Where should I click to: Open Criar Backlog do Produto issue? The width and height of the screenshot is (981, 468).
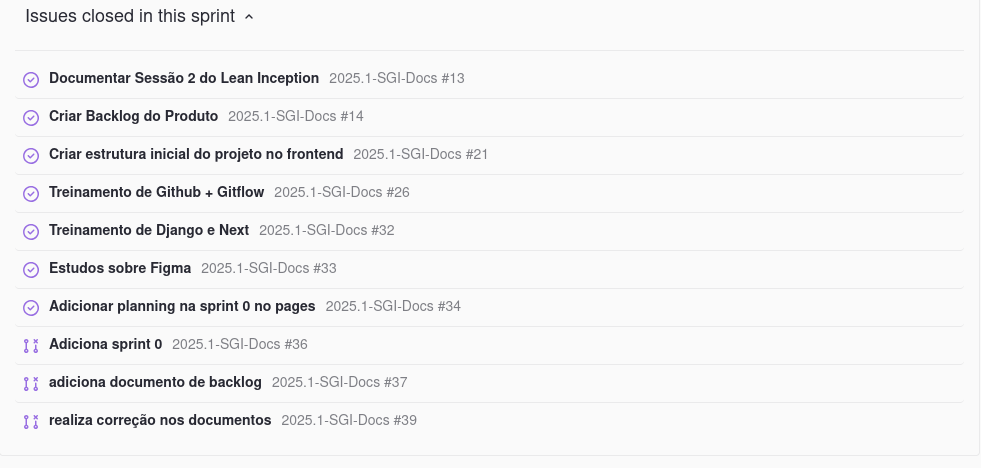point(133,116)
